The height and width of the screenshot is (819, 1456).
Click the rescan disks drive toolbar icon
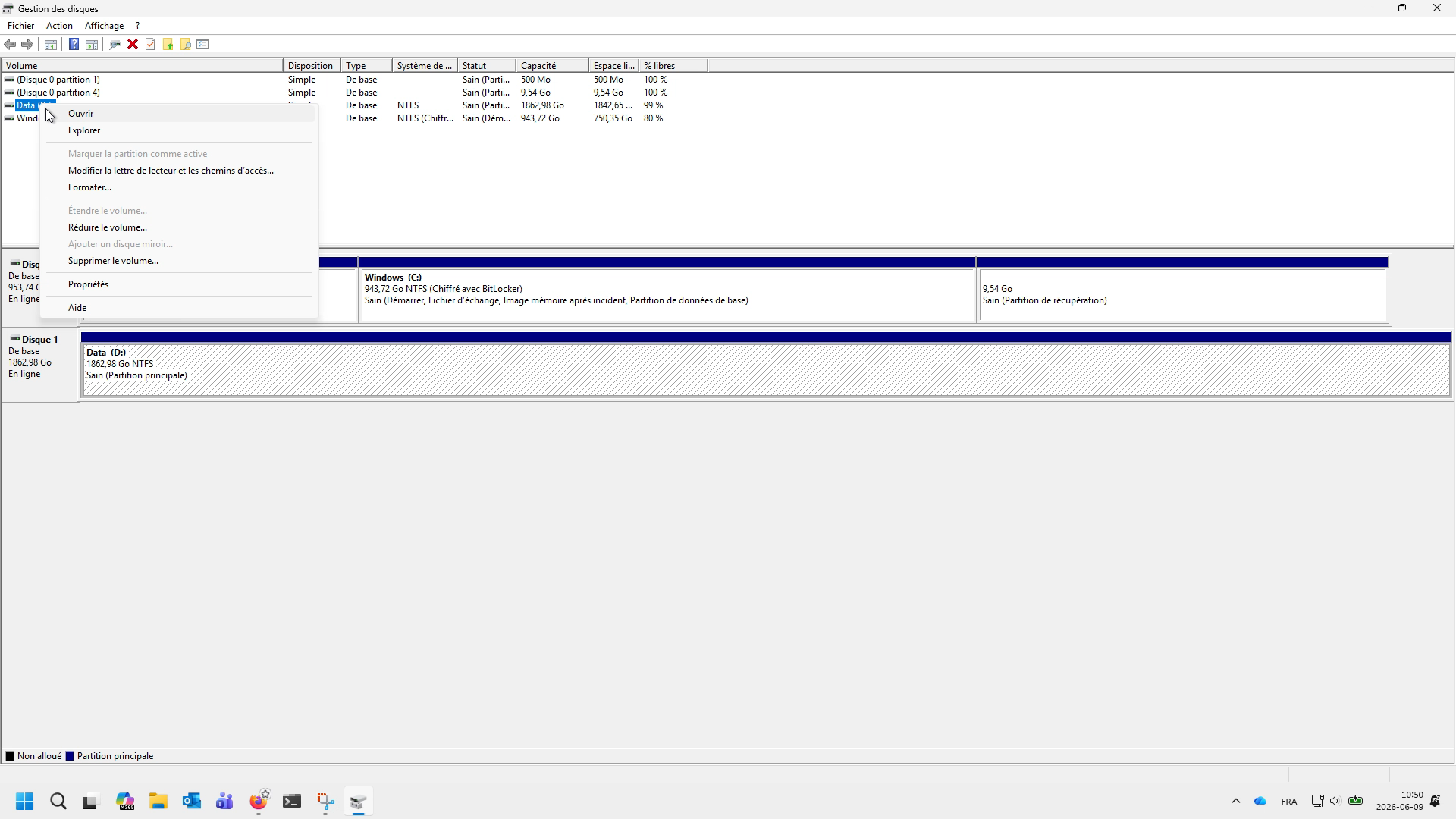click(x=115, y=45)
